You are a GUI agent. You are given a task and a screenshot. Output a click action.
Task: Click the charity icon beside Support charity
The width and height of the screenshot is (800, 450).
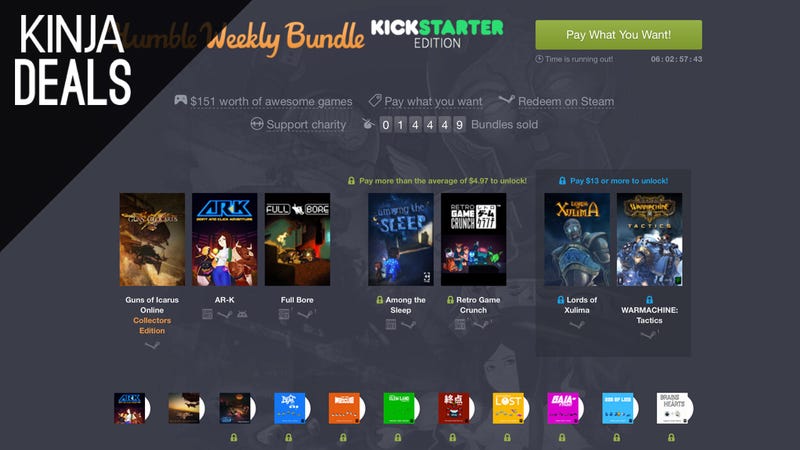pyautogui.click(x=257, y=124)
